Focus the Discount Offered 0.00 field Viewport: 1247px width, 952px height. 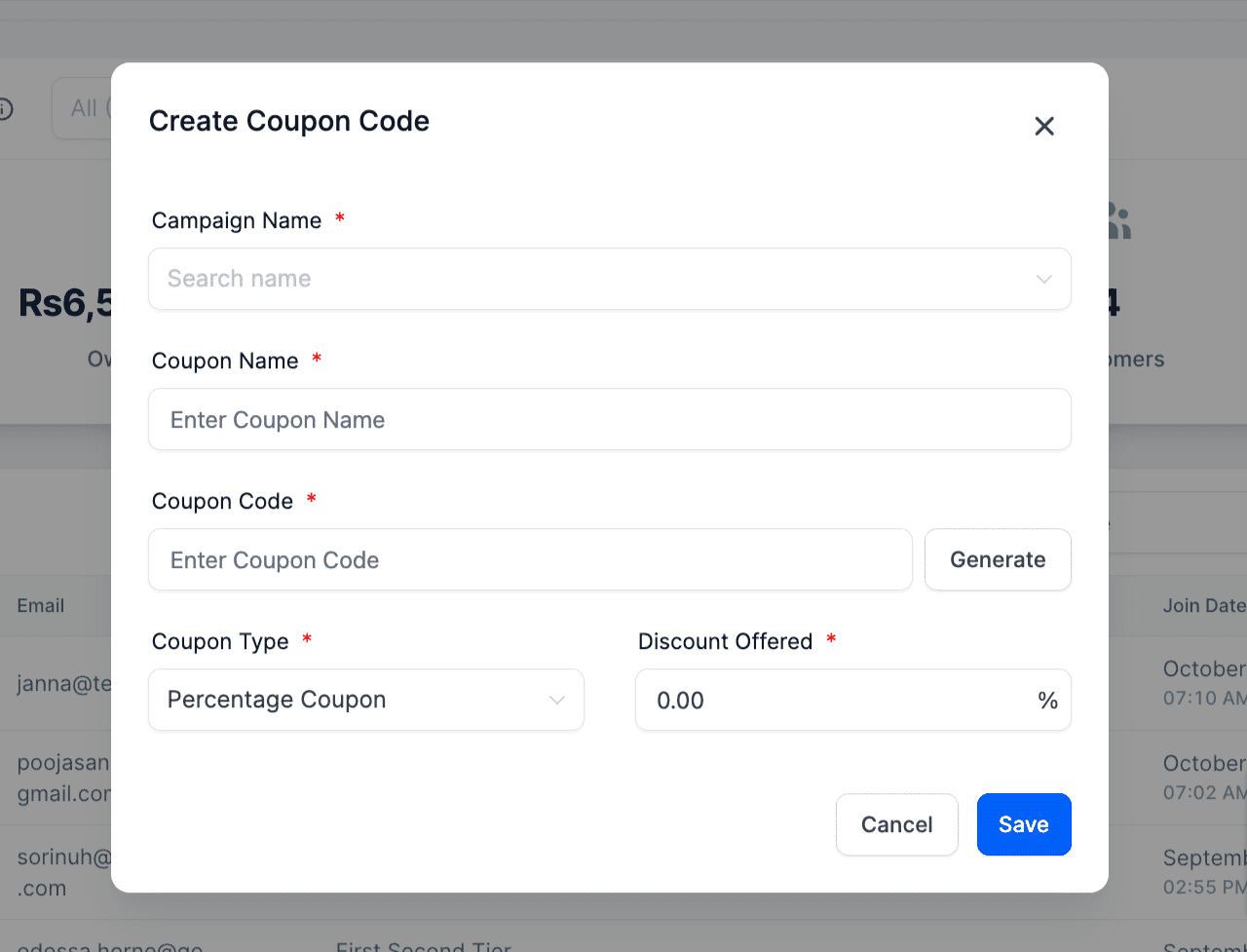point(853,700)
